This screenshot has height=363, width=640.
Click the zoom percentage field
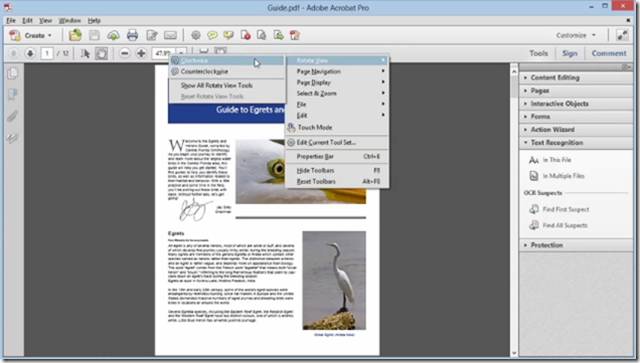tap(163, 53)
